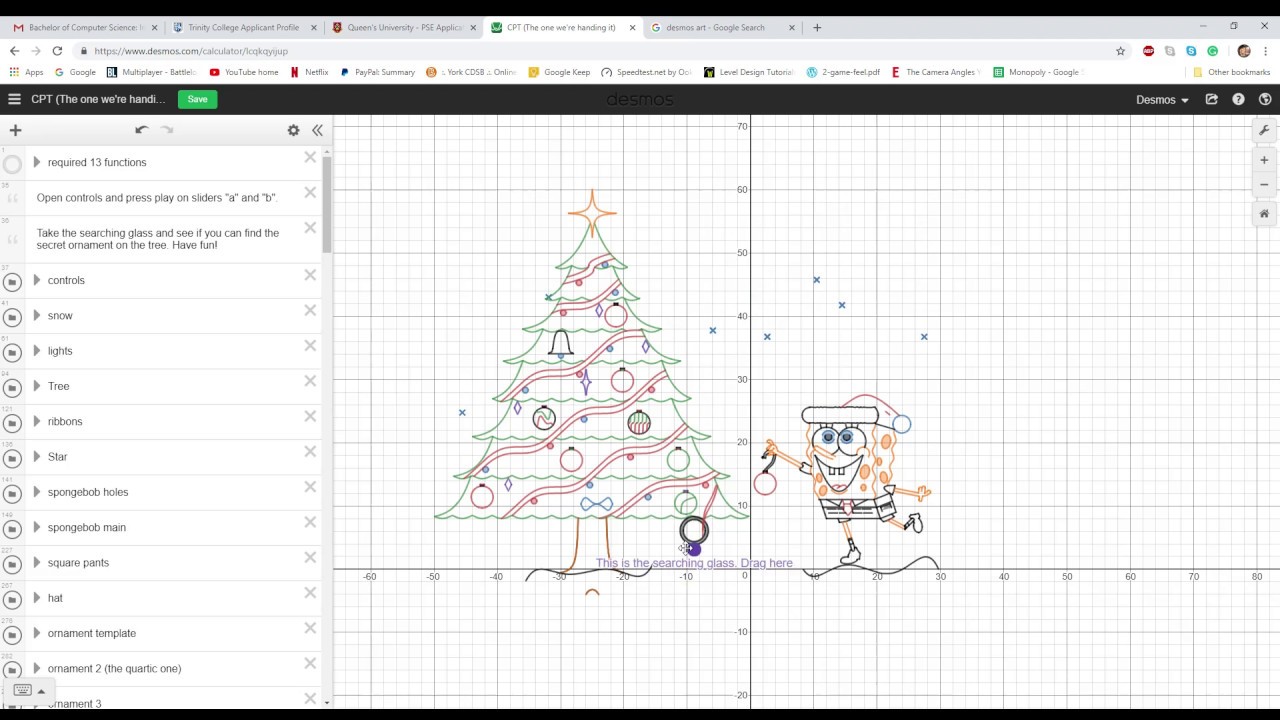Share the graph
This screenshot has height=720, width=1280.
pos(1212,99)
